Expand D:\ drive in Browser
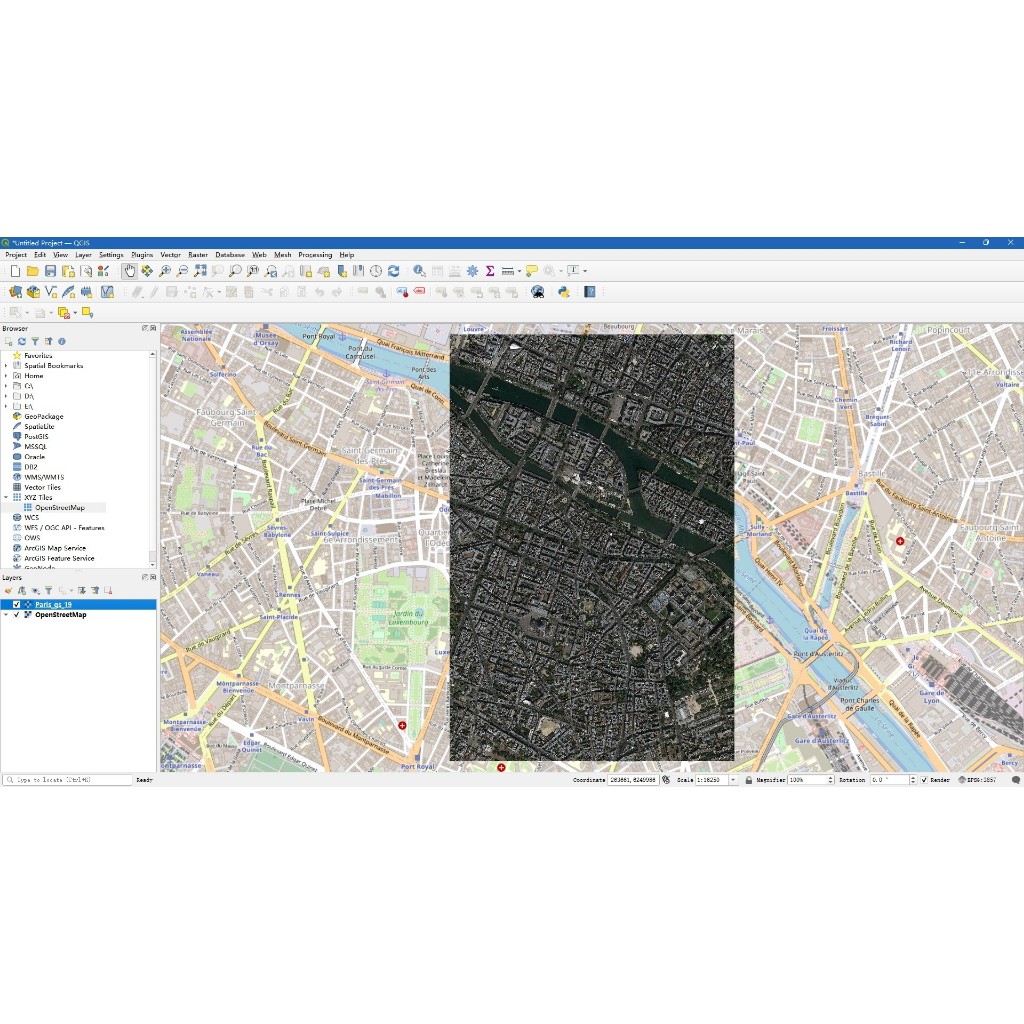The height and width of the screenshot is (1024, 1024). [7, 396]
